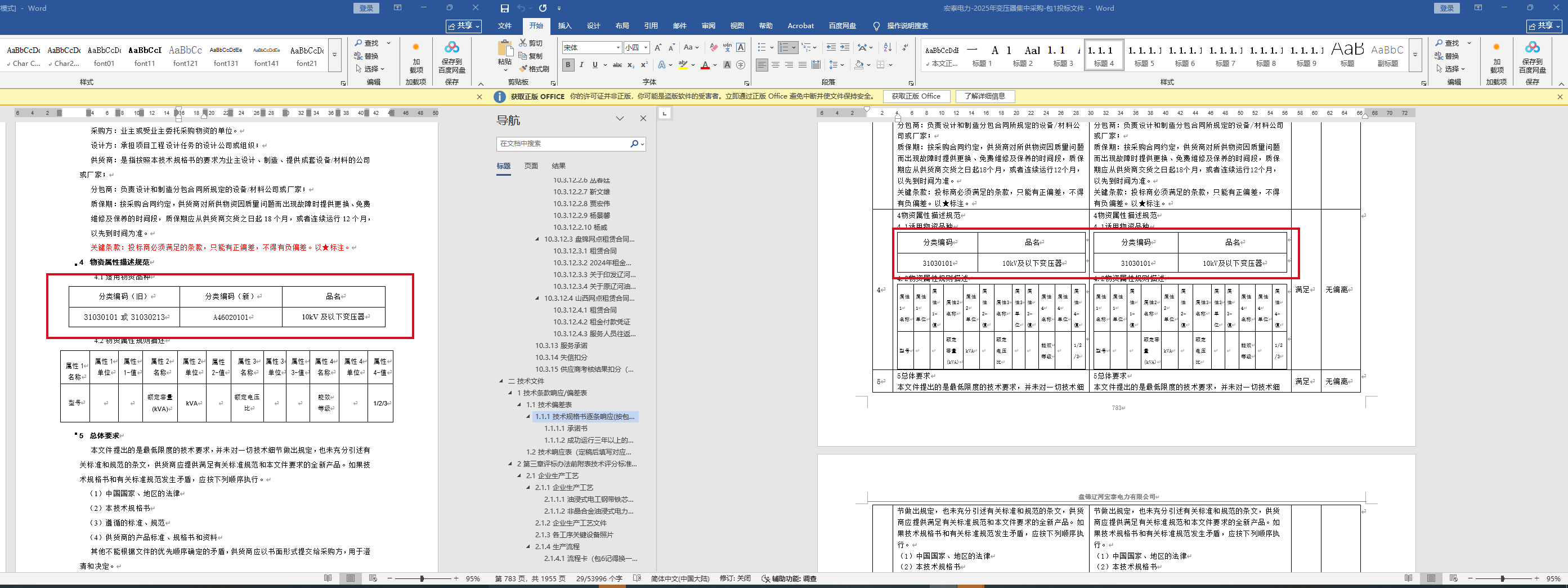Increase font size with the grow font icon
1568x588 pixels.
(657, 47)
